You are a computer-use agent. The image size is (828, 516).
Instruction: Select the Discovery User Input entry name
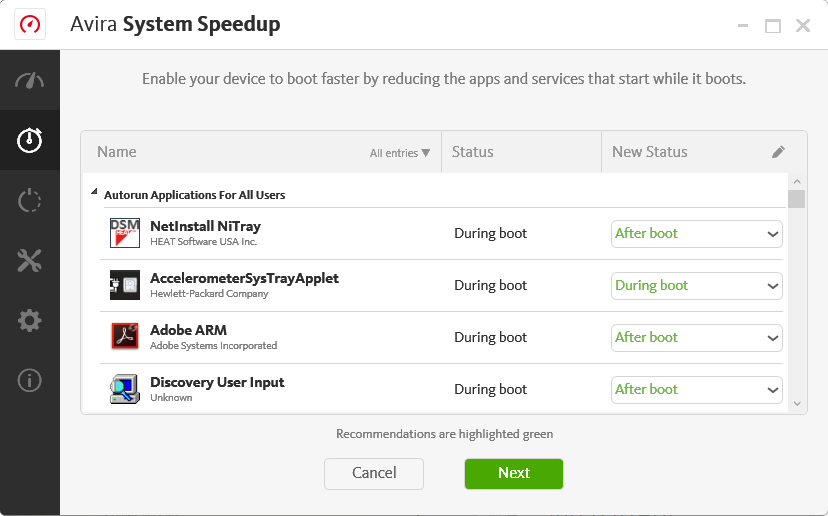[x=217, y=382]
